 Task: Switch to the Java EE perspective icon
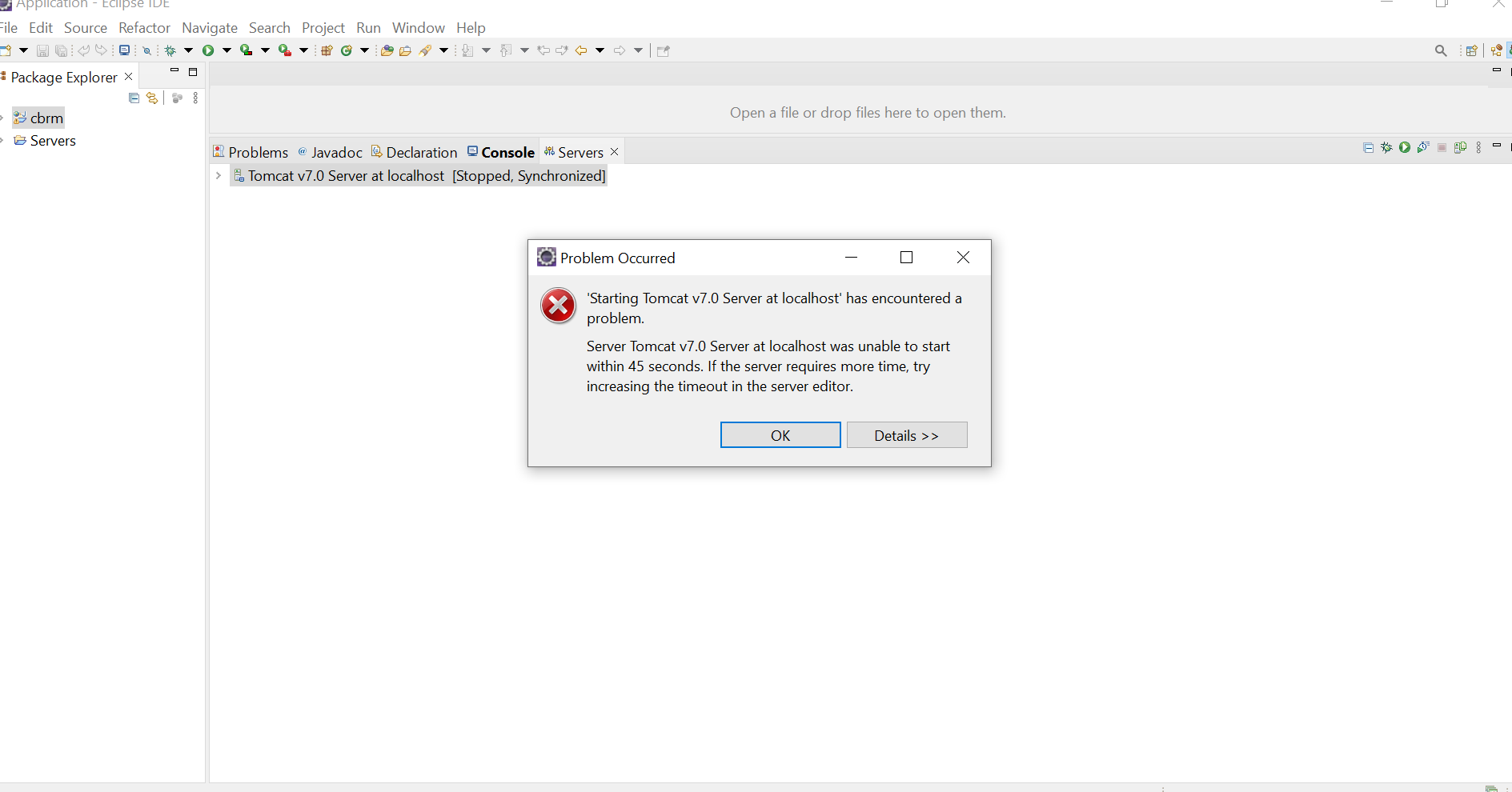pos(1496,50)
